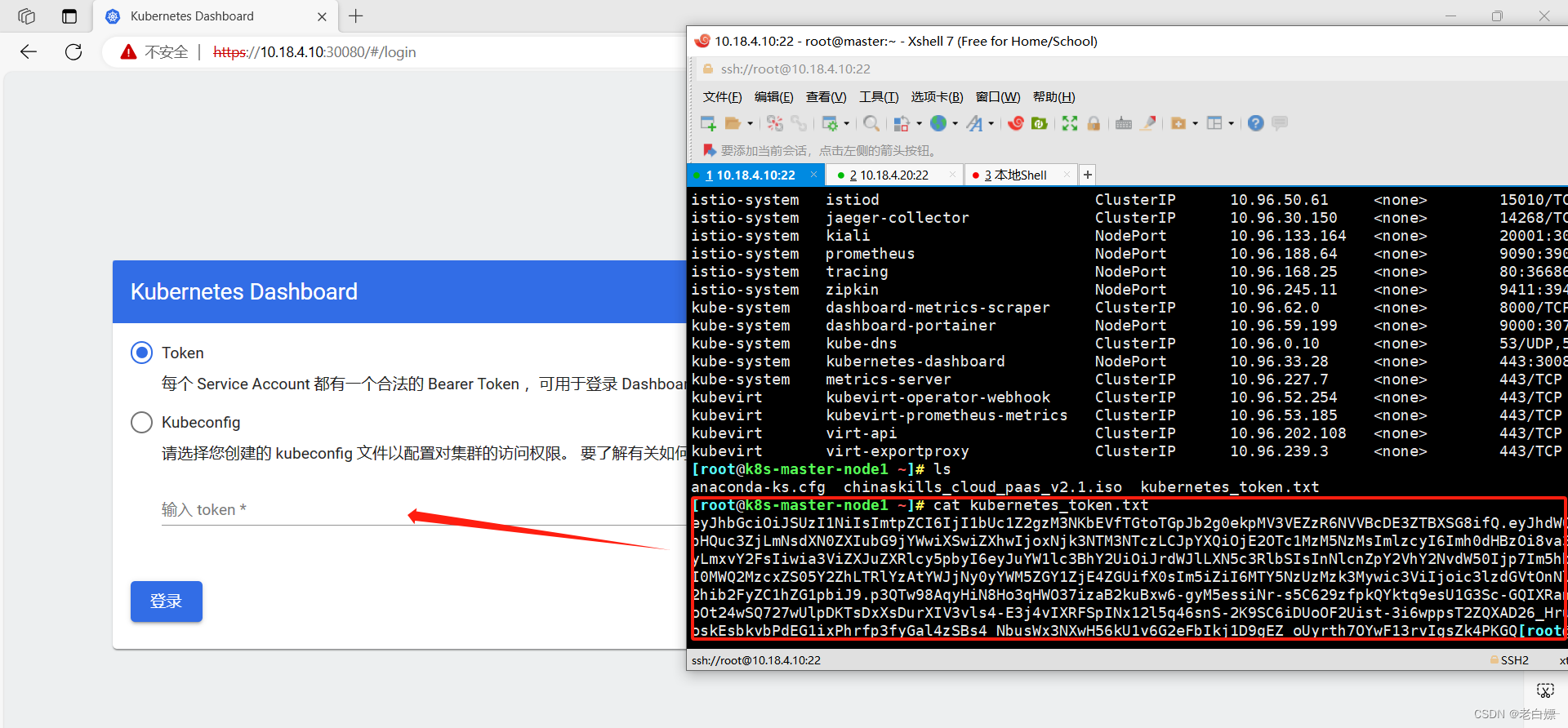Open Xshell help with question mark icon
Screen dimensions: 1568x728
point(1256,123)
